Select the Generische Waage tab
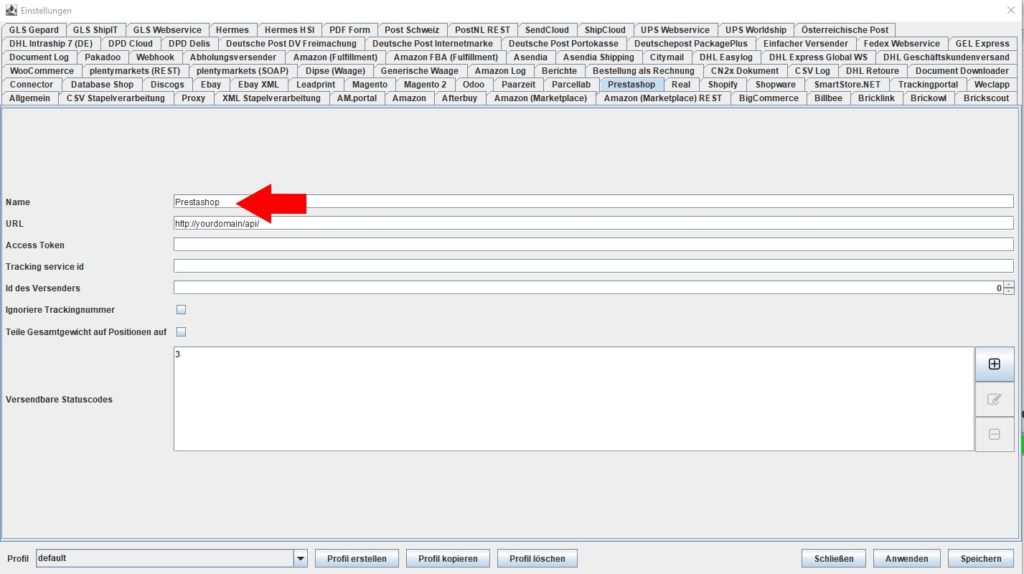1024x574 pixels. pyautogui.click(x=419, y=71)
